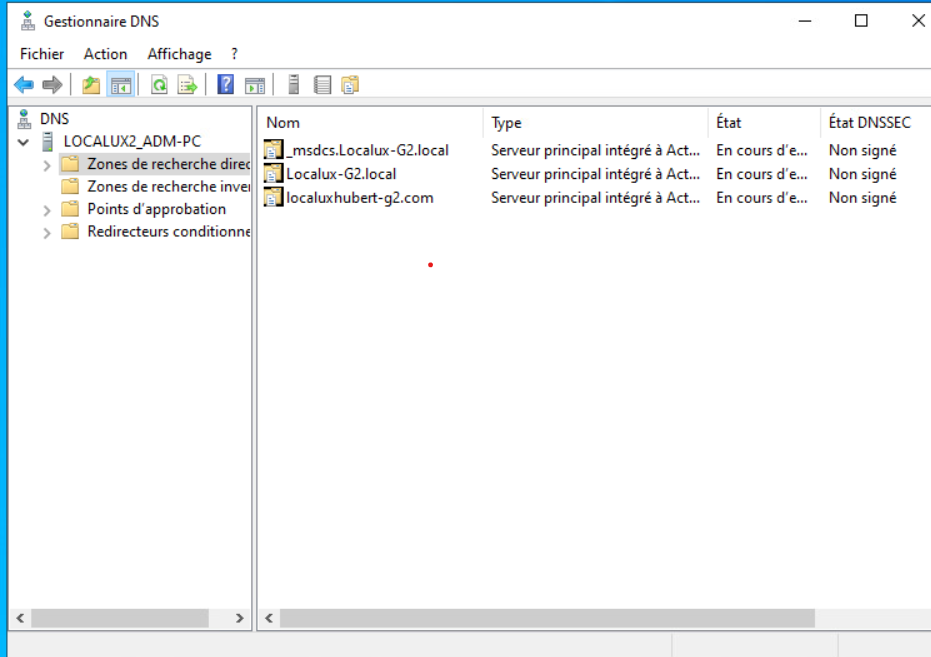
Task: Click the blue Back arrow in toolbar
Action: [x=24, y=85]
